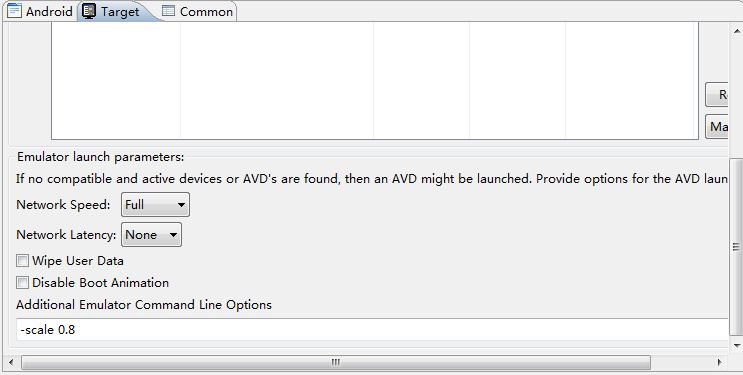
Task: Click the vertical scrollbar up arrow
Action: pos(736,31)
